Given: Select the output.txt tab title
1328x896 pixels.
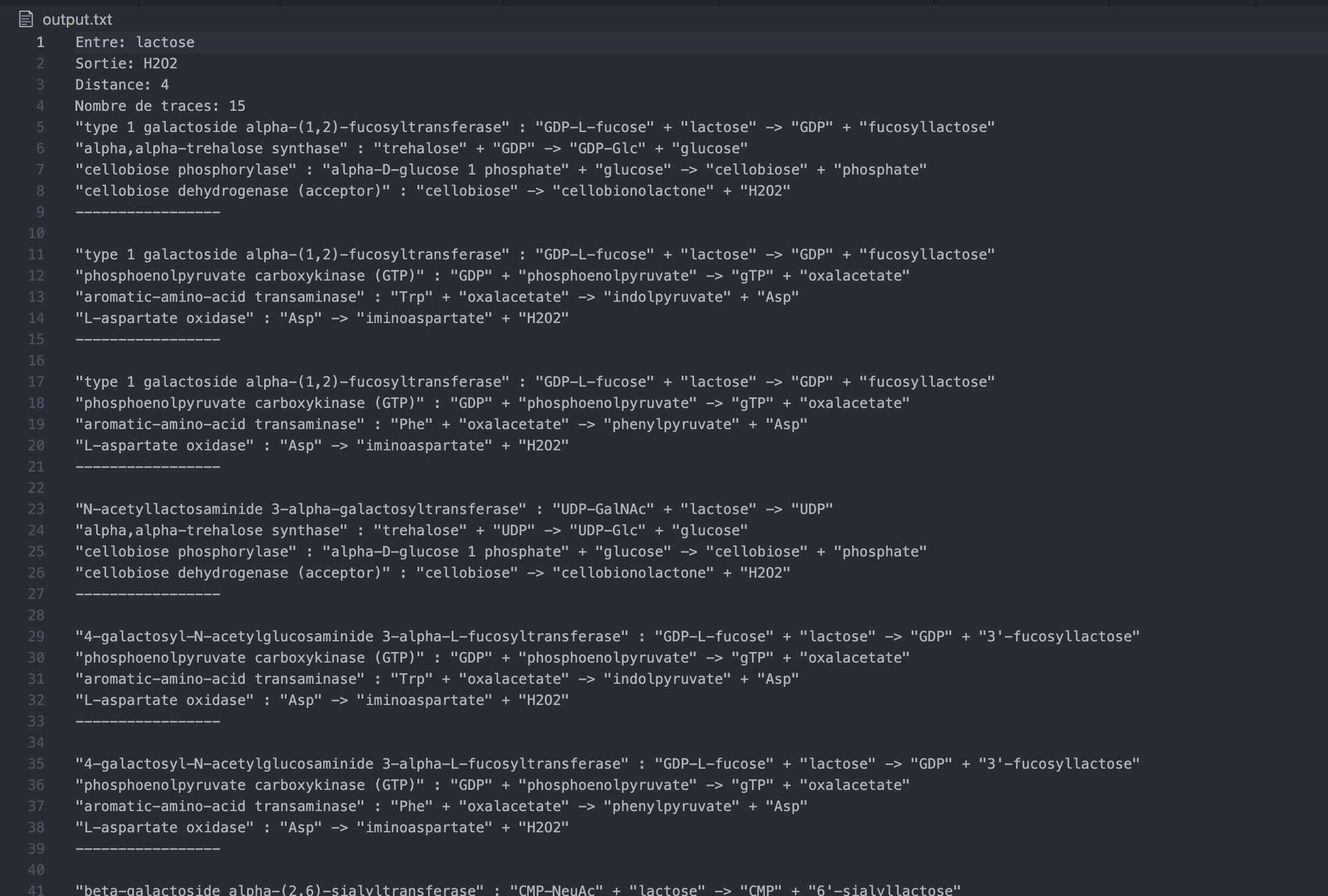Looking at the screenshot, I should click(x=77, y=19).
